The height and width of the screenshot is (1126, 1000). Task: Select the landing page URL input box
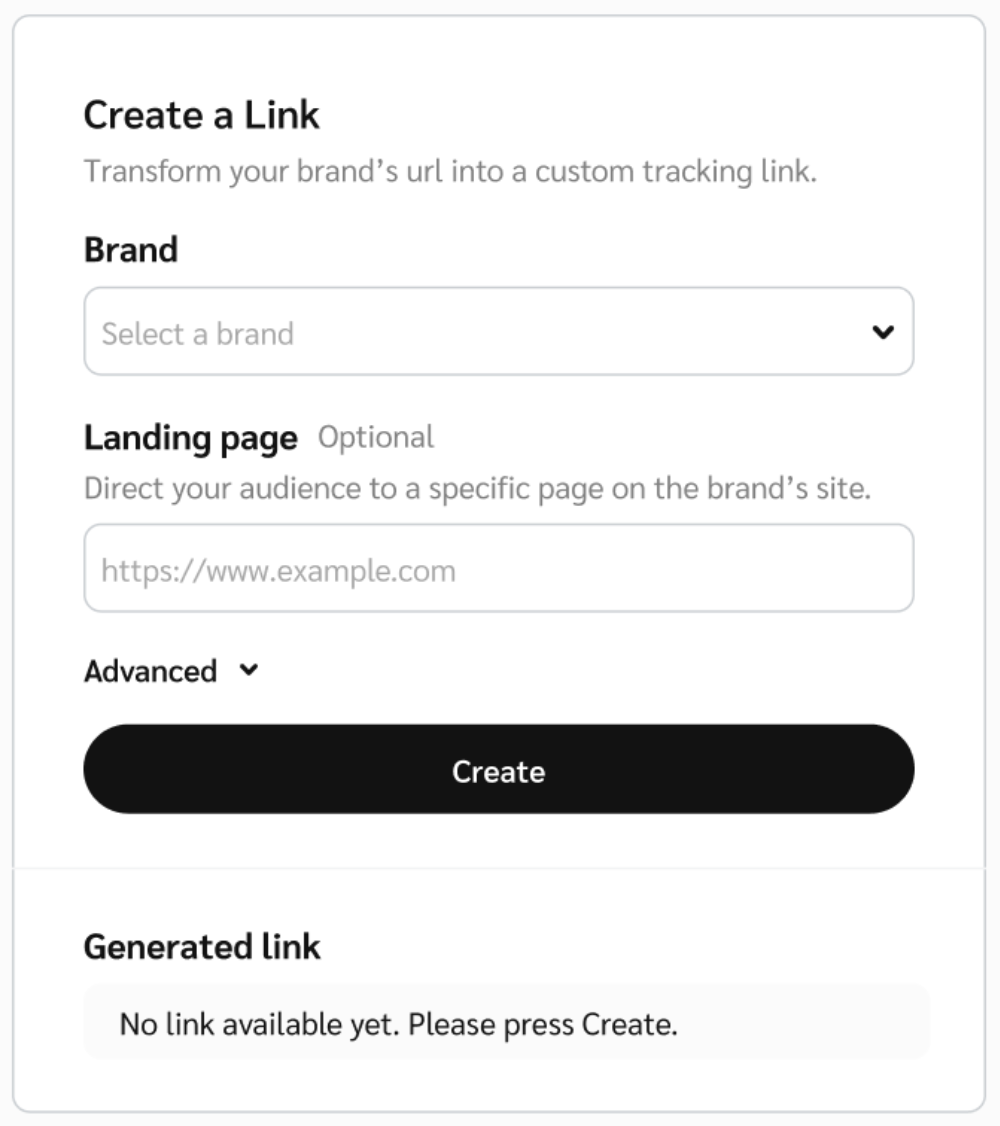[499, 568]
